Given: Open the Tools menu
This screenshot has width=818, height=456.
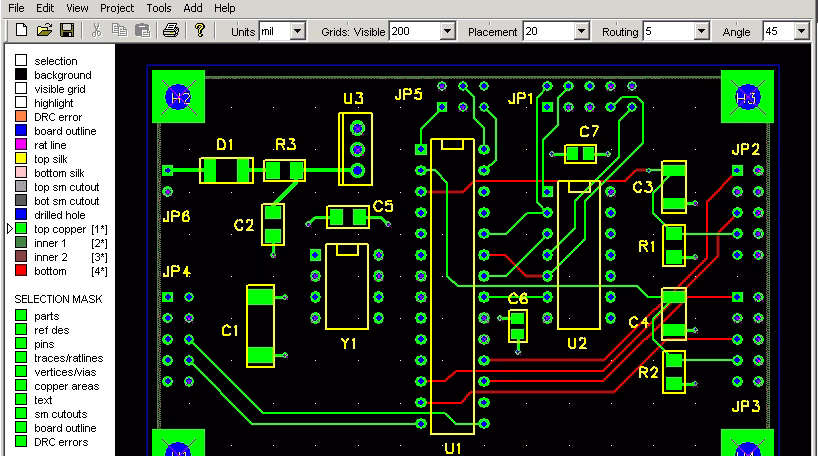Looking at the screenshot, I should point(159,8).
